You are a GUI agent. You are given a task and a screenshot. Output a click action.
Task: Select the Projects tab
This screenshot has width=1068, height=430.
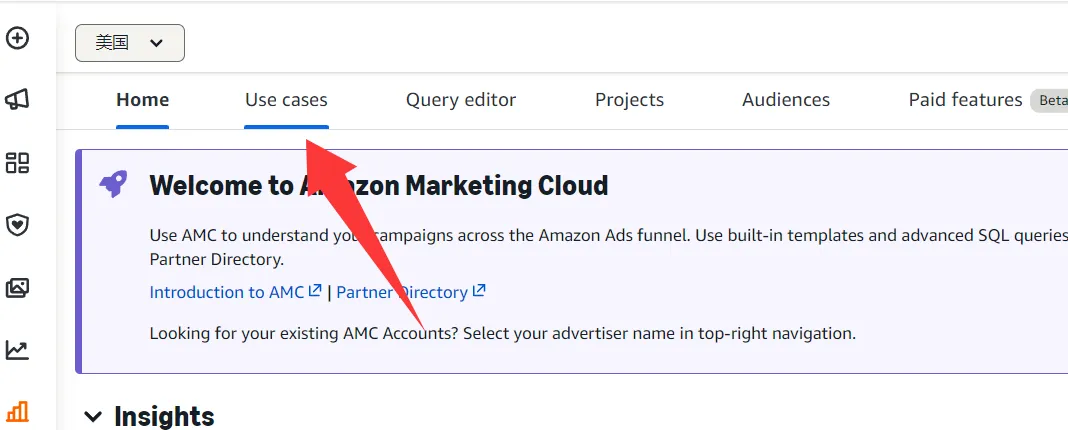point(629,100)
